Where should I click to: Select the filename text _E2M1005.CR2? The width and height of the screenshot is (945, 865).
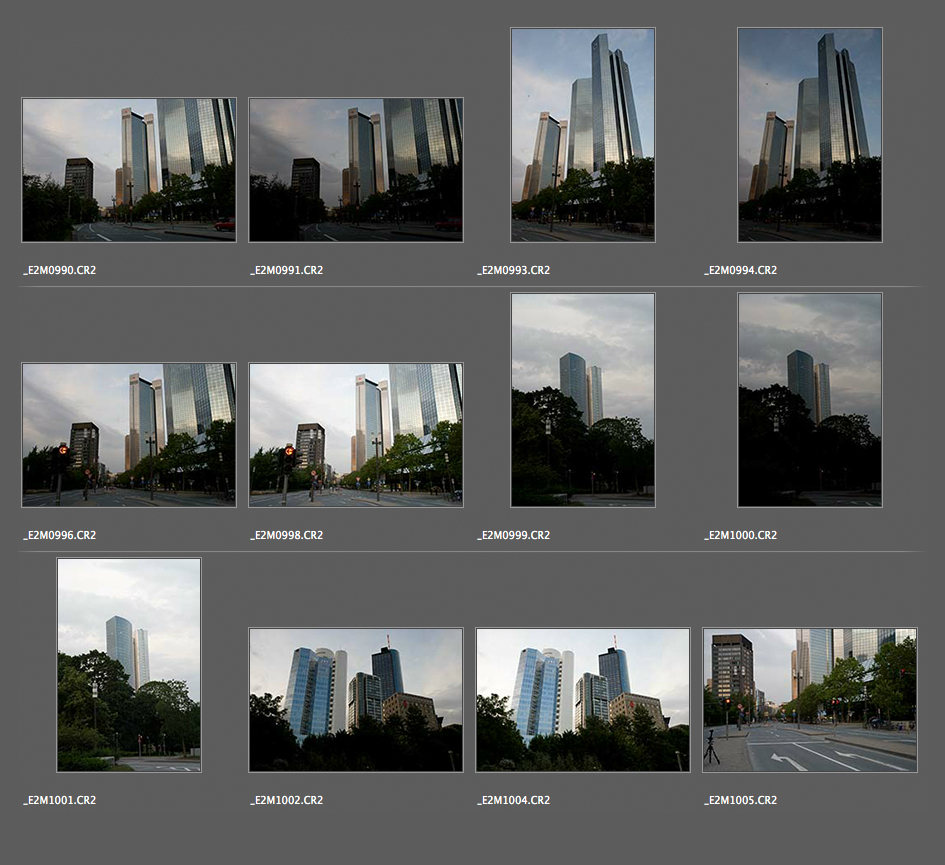pyautogui.click(x=741, y=800)
